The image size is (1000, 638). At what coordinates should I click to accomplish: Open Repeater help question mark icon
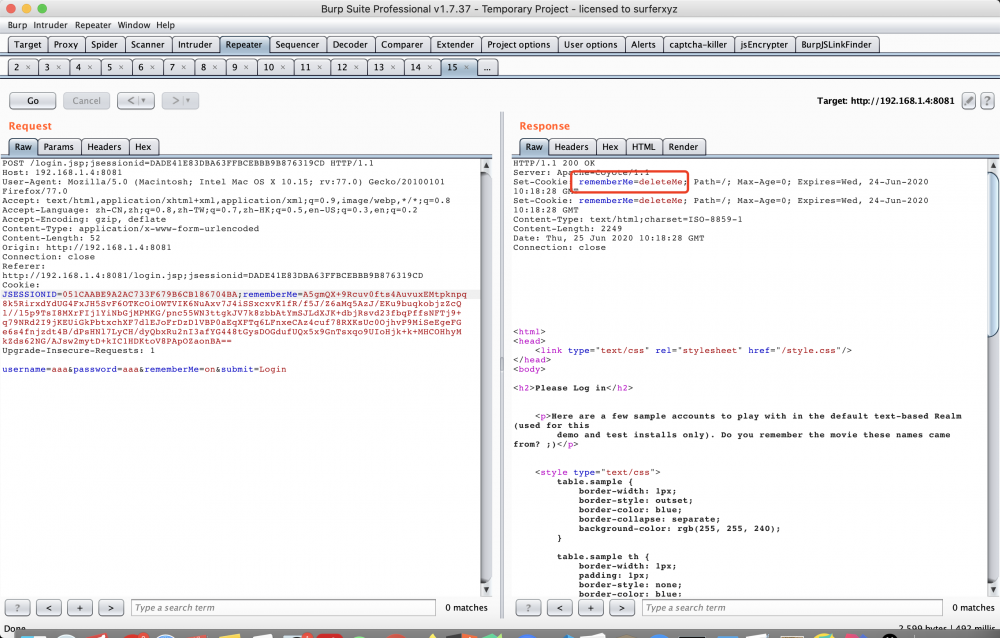coord(987,101)
